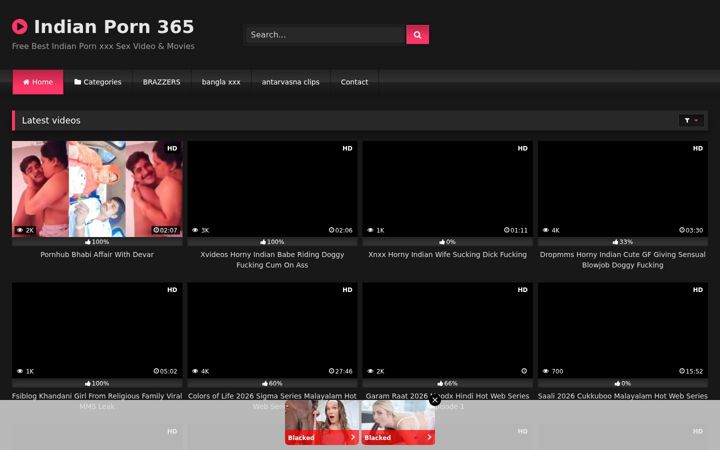Click the folder icon beside Categories
Screen dimensions: 720x450
[x=78, y=82]
